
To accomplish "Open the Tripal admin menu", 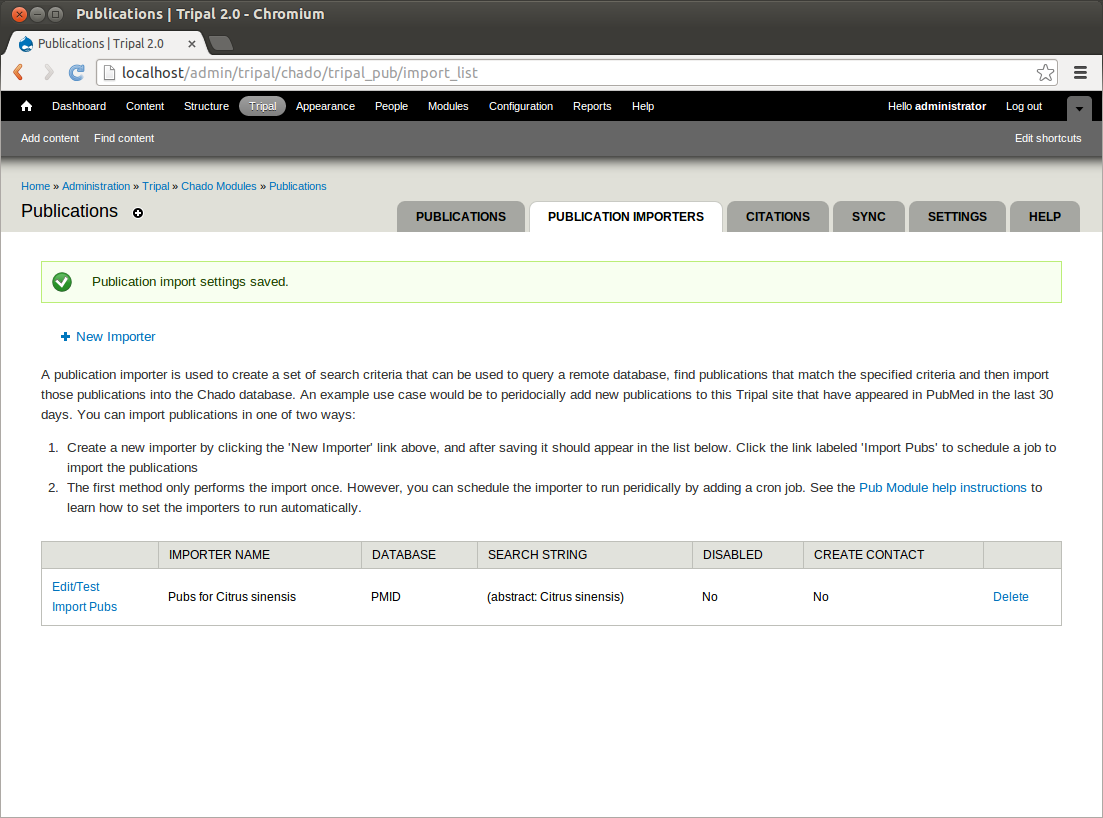I will pos(262,106).
